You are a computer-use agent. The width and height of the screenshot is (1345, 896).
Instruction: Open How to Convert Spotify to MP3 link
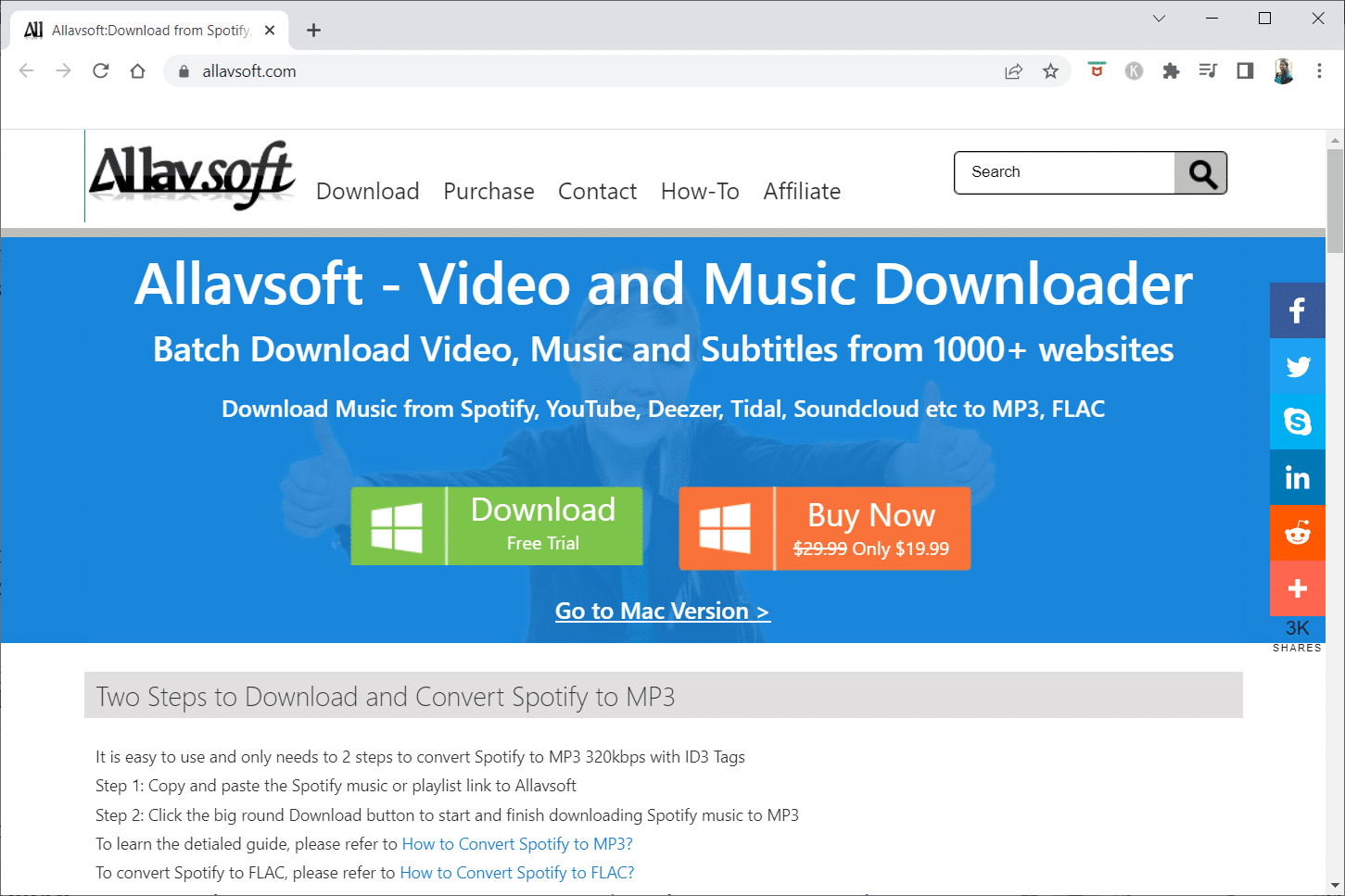517,844
